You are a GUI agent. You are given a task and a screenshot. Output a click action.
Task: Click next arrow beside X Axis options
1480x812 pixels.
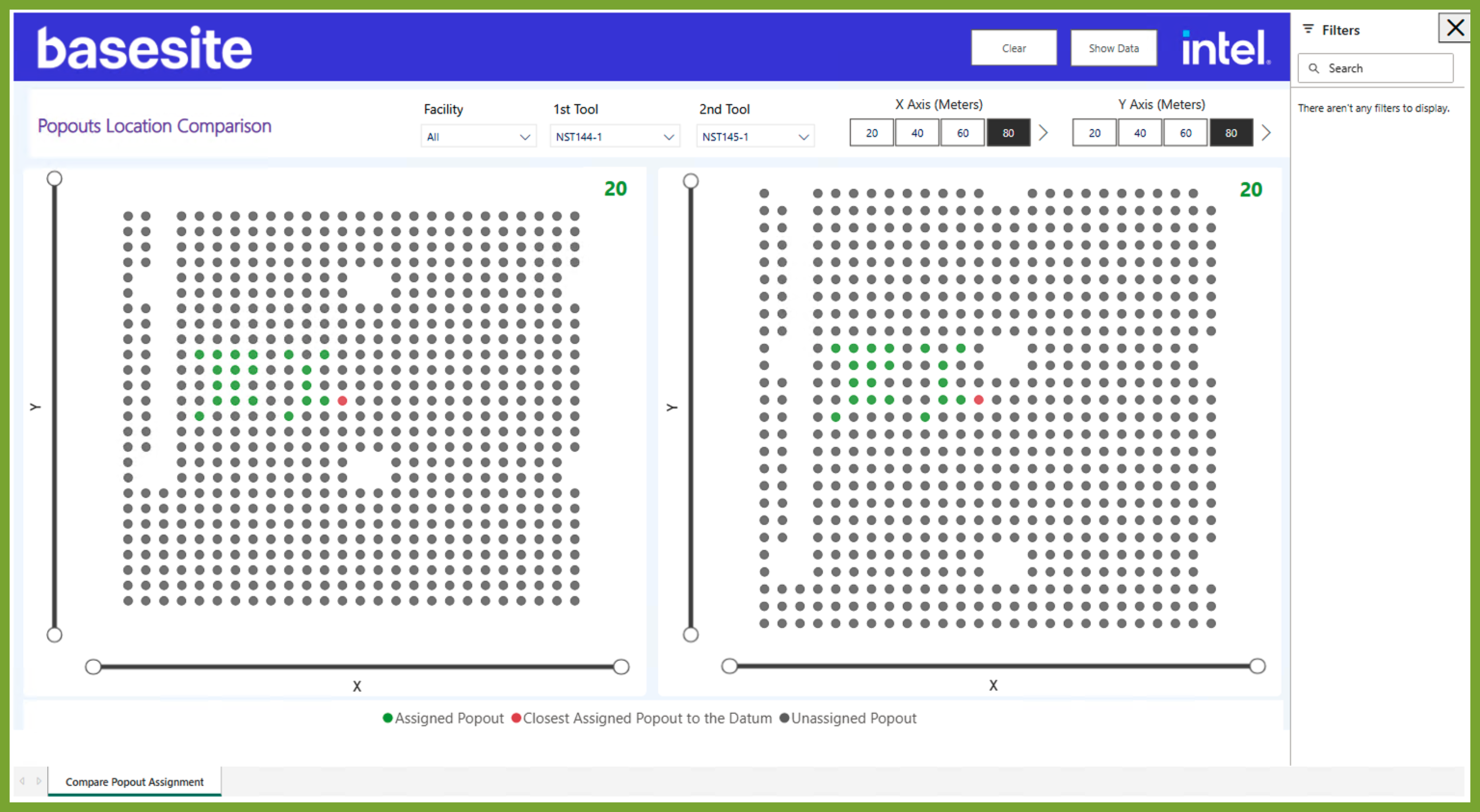click(1044, 132)
